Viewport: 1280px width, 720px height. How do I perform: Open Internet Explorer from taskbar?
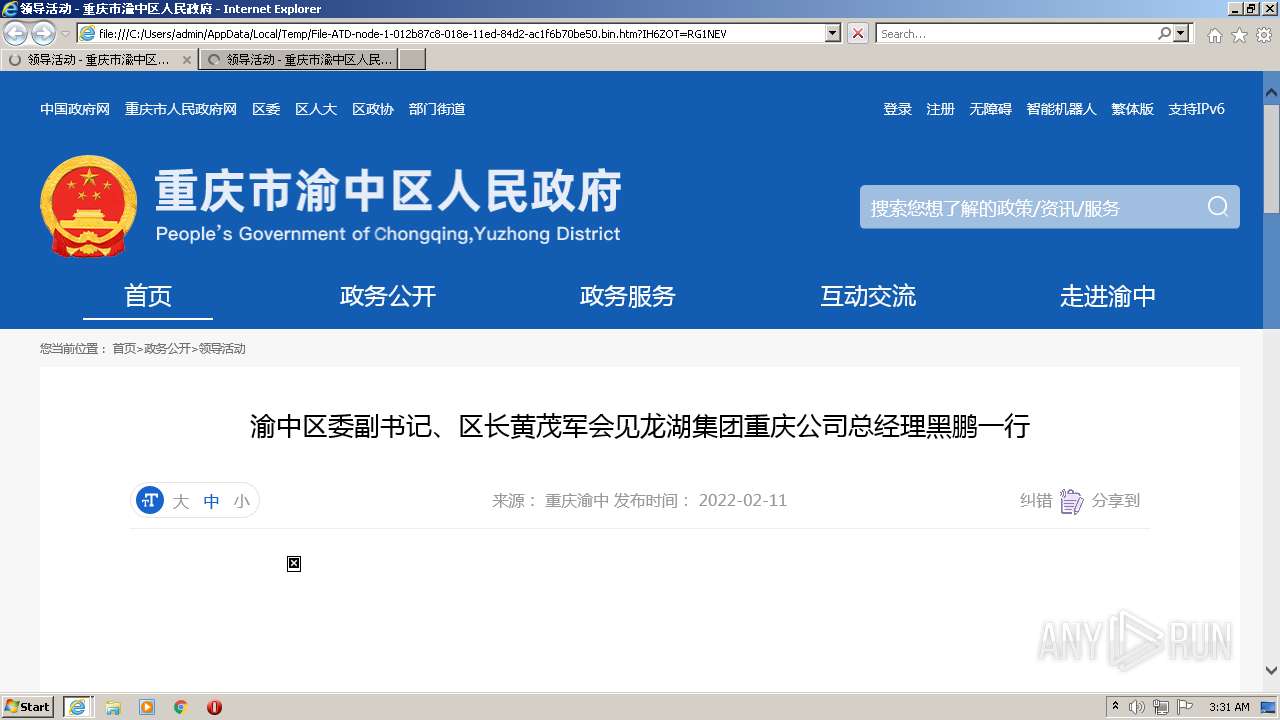[x=77, y=707]
